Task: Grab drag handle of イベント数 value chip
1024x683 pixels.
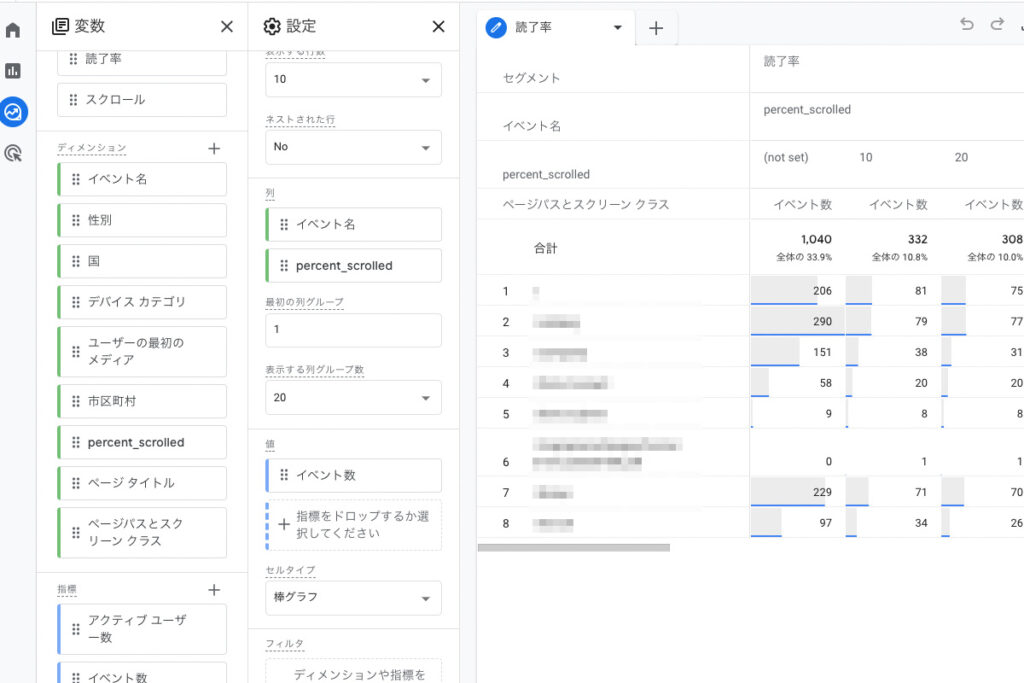Action: click(284, 475)
